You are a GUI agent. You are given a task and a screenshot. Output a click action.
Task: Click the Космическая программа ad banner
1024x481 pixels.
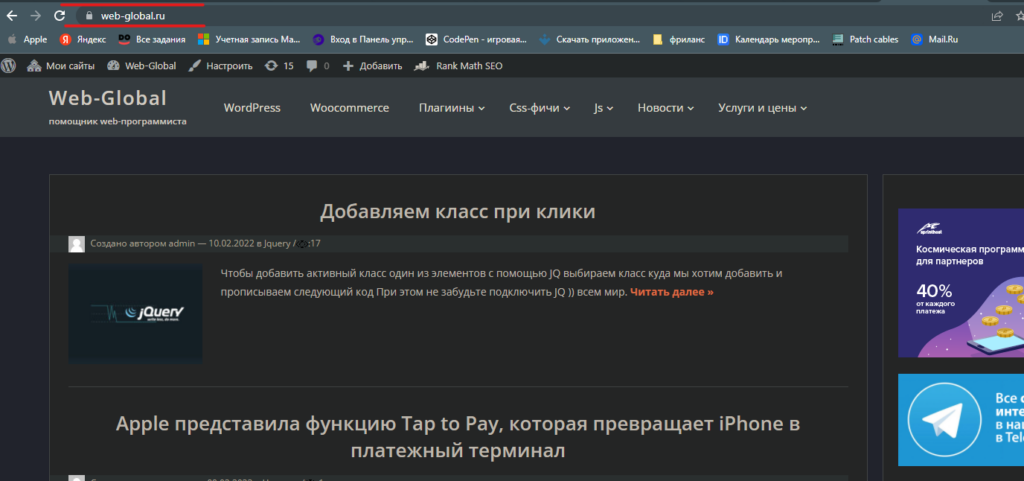click(961, 283)
